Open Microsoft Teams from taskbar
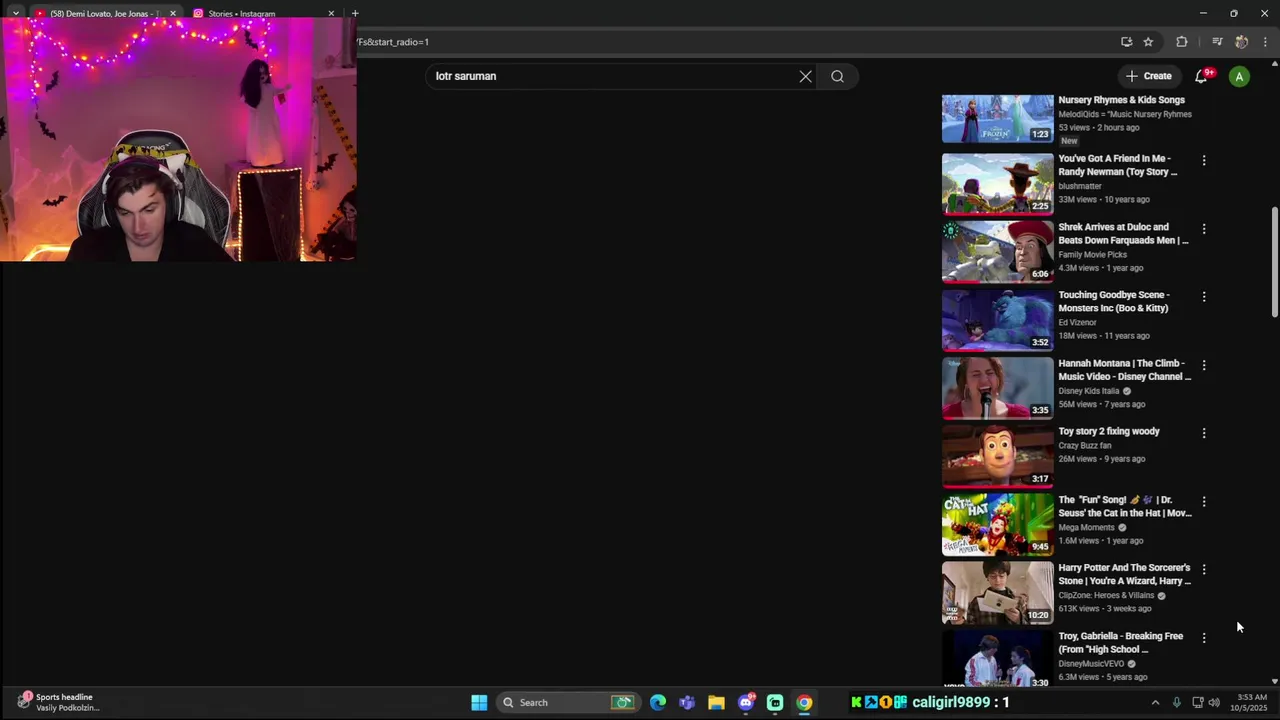 (x=687, y=702)
